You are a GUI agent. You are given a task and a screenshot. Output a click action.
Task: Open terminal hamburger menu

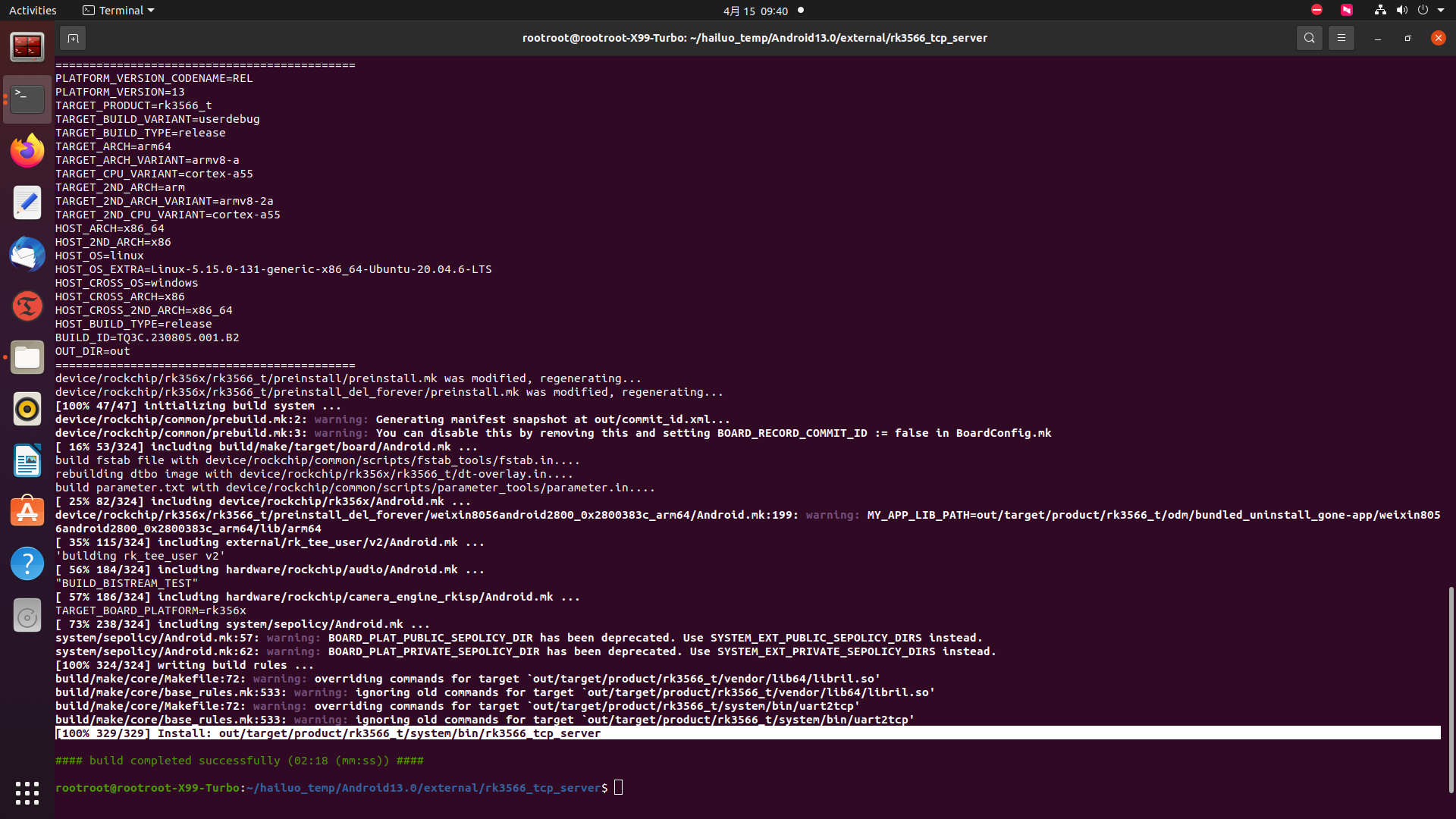point(1341,38)
